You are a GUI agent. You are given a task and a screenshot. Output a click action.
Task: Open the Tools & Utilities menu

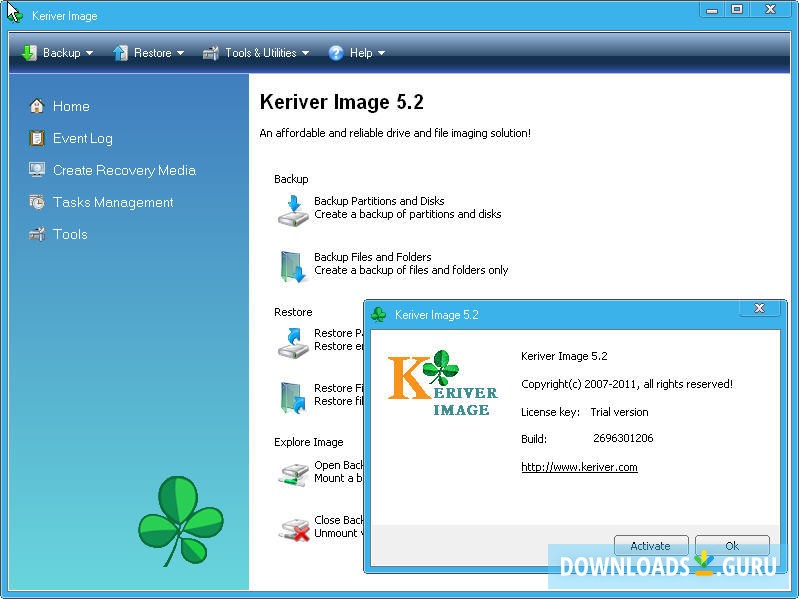coord(256,52)
